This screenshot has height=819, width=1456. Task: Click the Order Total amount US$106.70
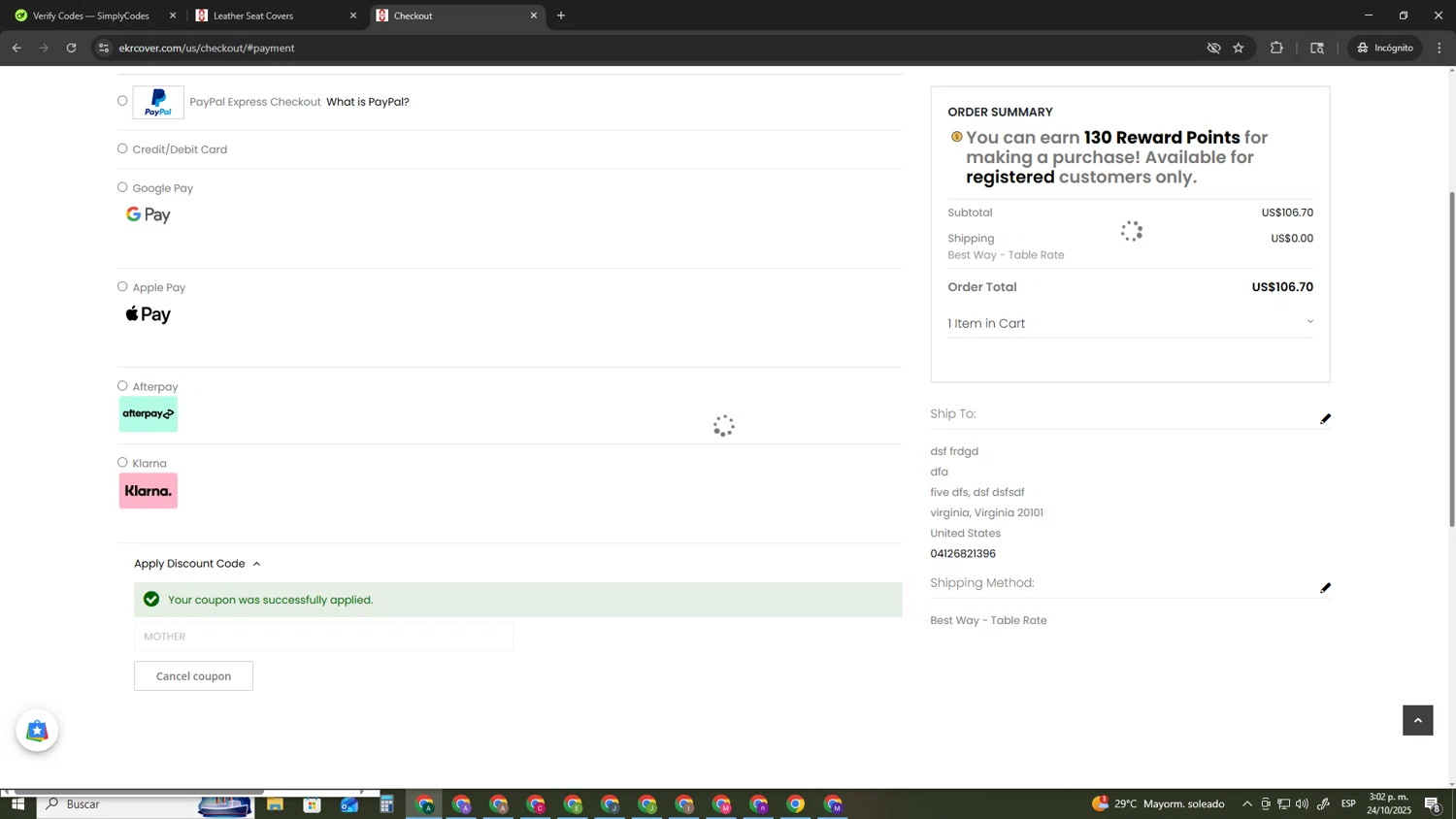1282,287
